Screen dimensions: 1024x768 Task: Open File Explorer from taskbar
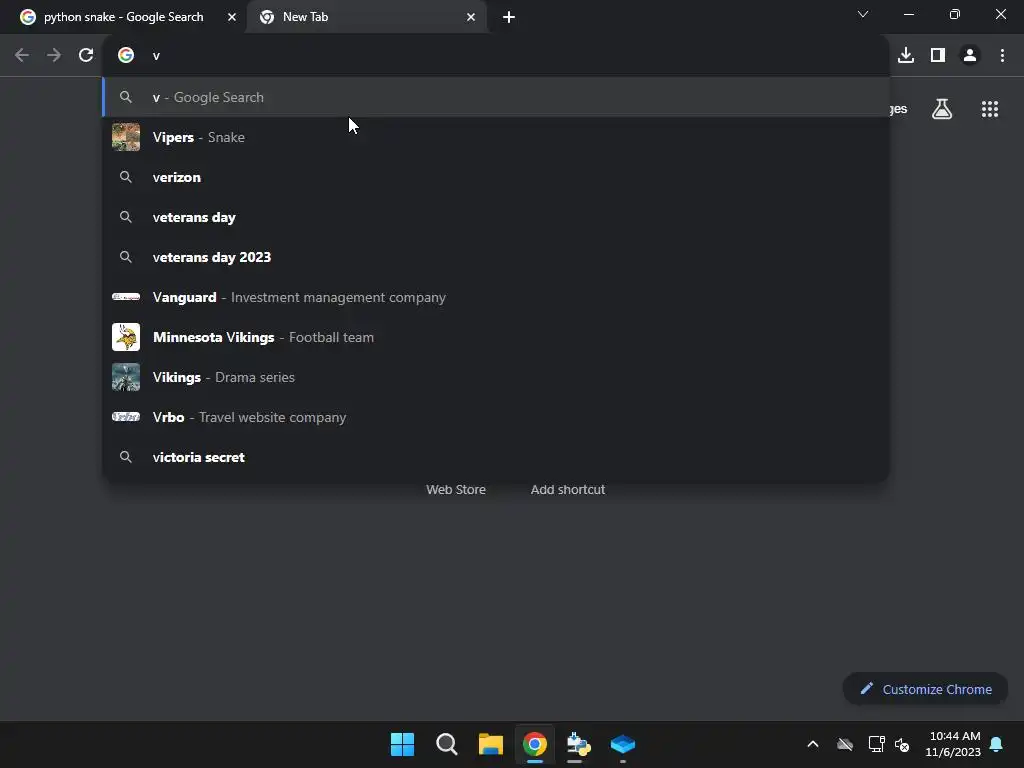[x=490, y=744]
